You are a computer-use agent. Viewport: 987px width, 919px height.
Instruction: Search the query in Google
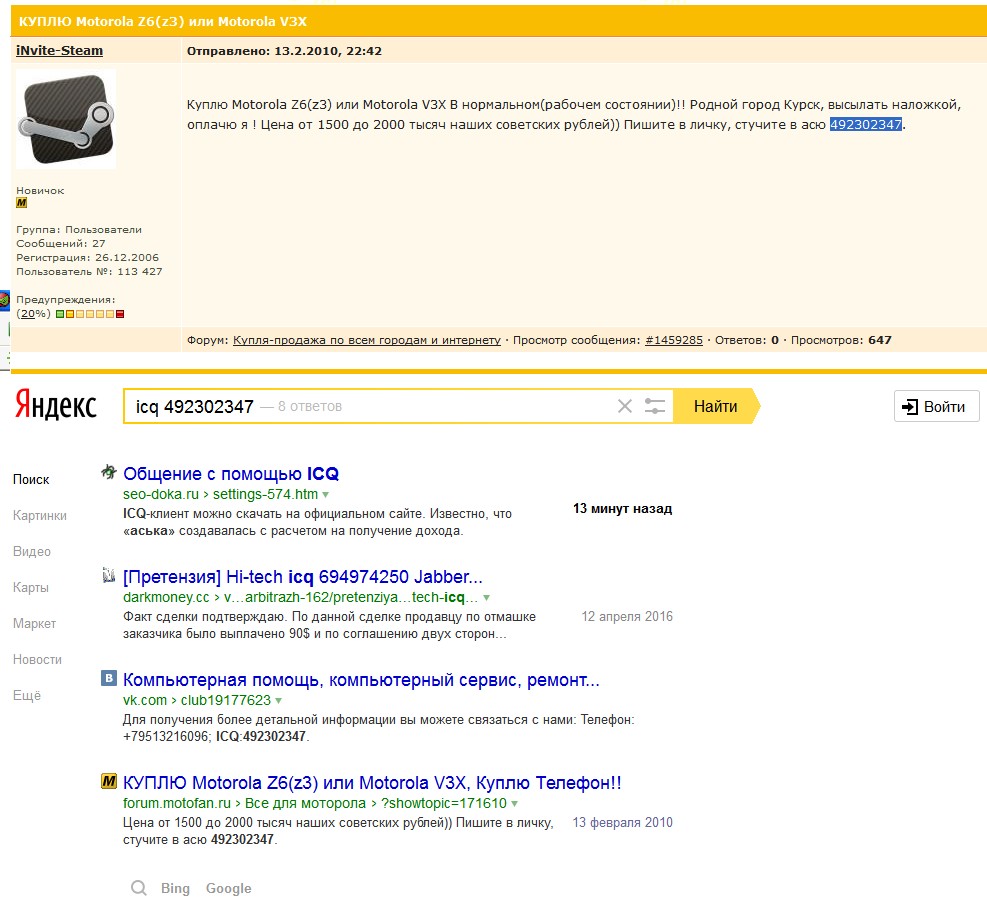point(228,888)
